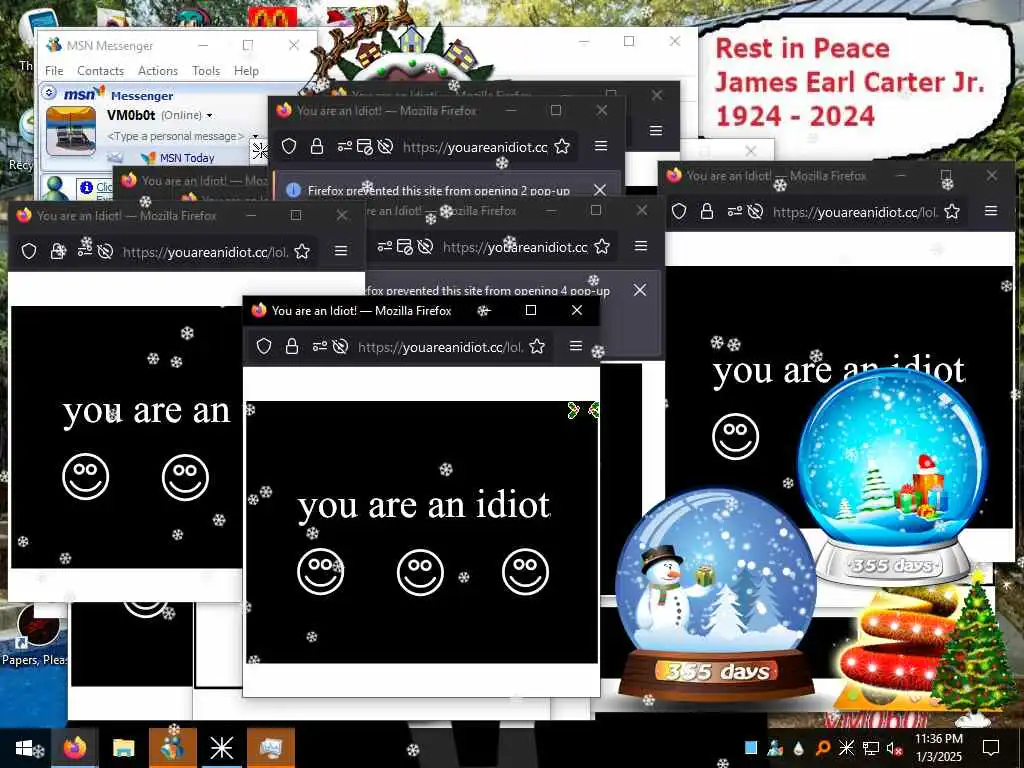Click MSN Messenger taskbar button
Viewport: 1024px width, 768px height.
(172, 748)
